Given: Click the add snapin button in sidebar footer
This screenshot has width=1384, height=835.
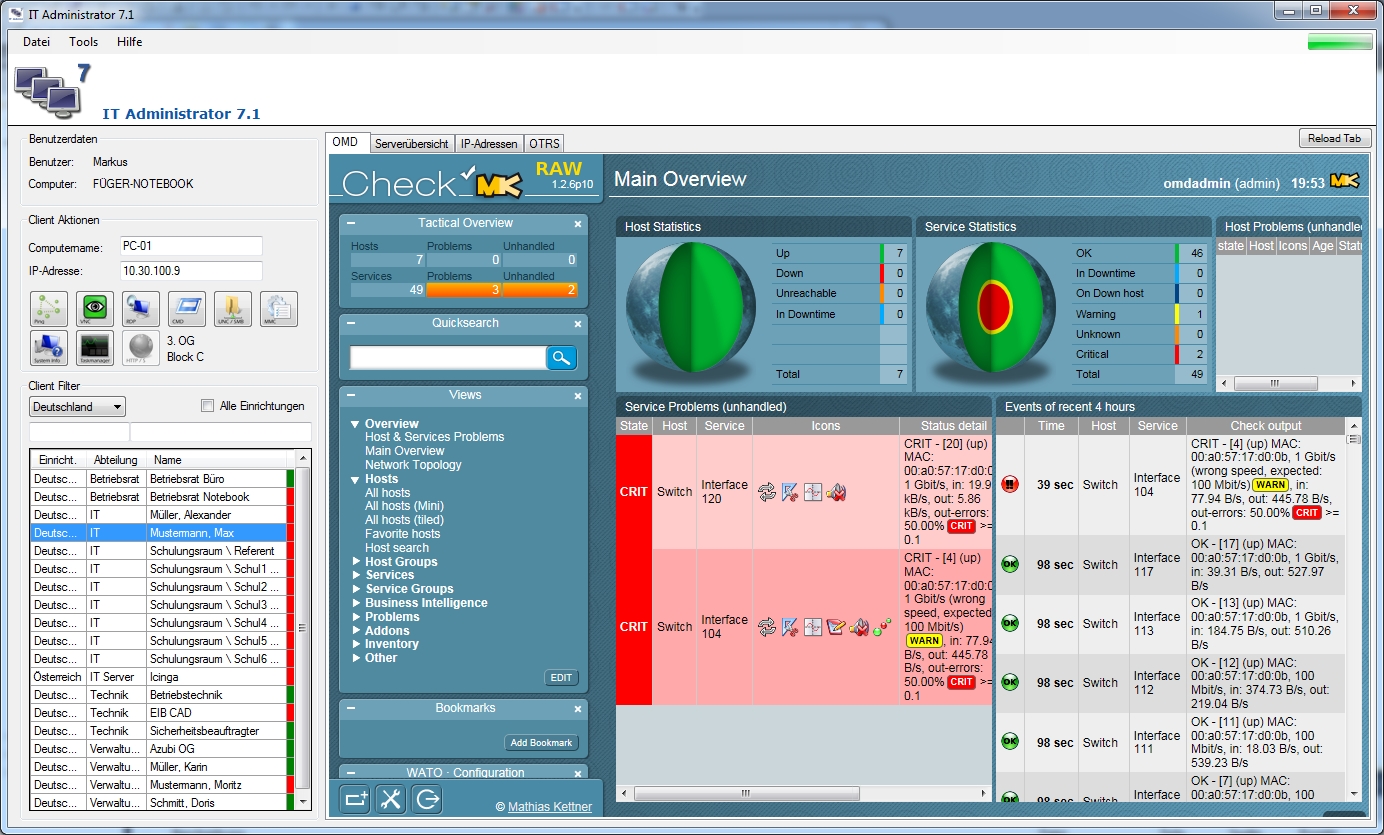Looking at the screenshot, I should click(355, 798).
